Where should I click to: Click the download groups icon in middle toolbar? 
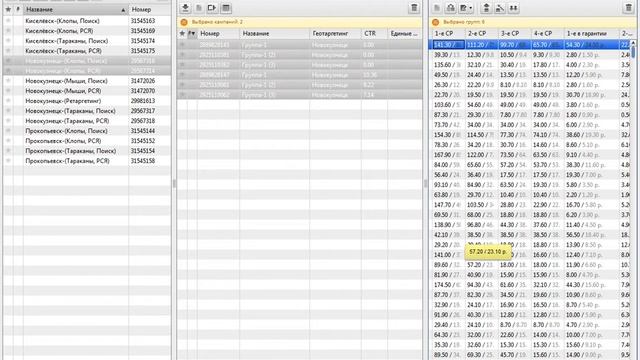pyautogui.click(x=185, y=8)
